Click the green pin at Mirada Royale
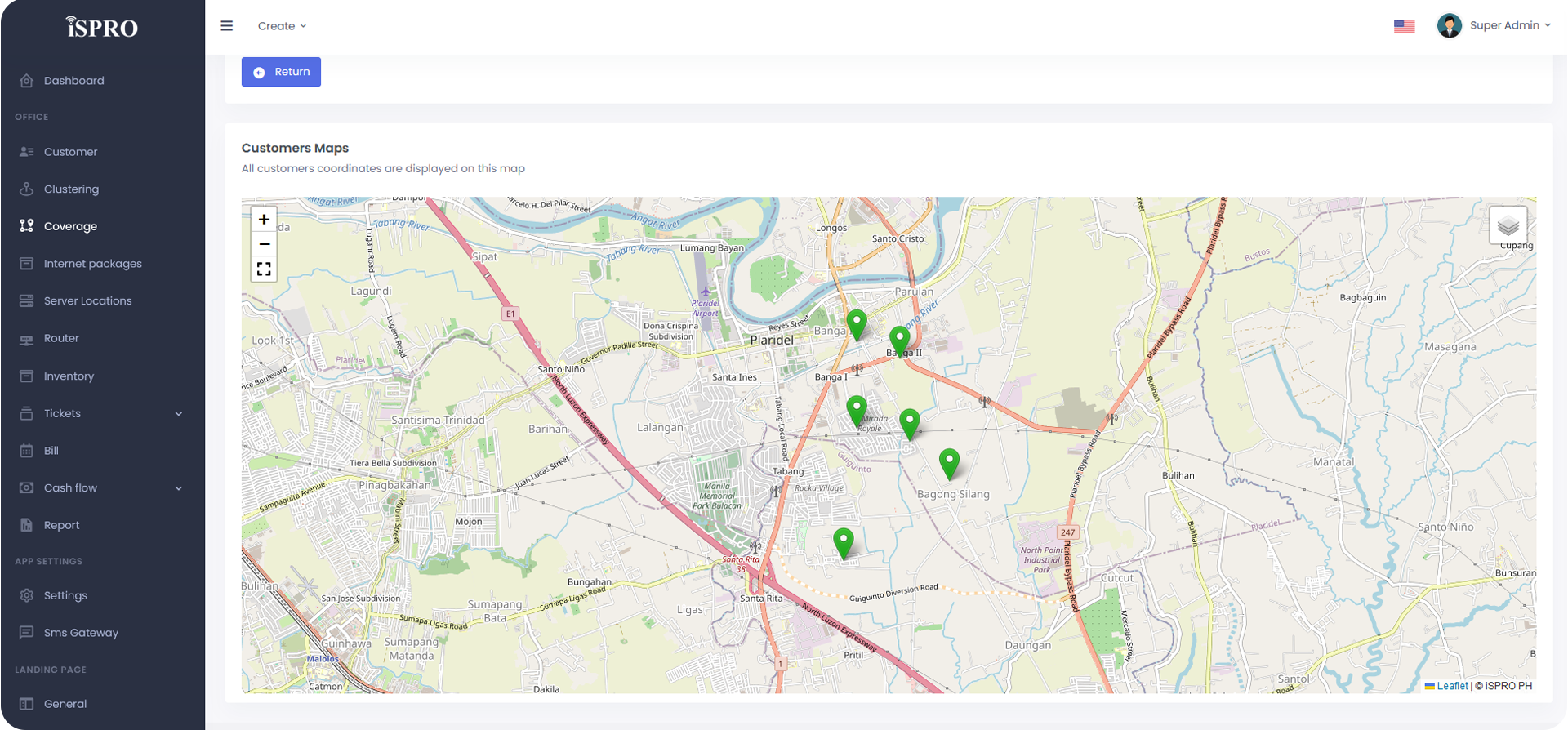 857,411
